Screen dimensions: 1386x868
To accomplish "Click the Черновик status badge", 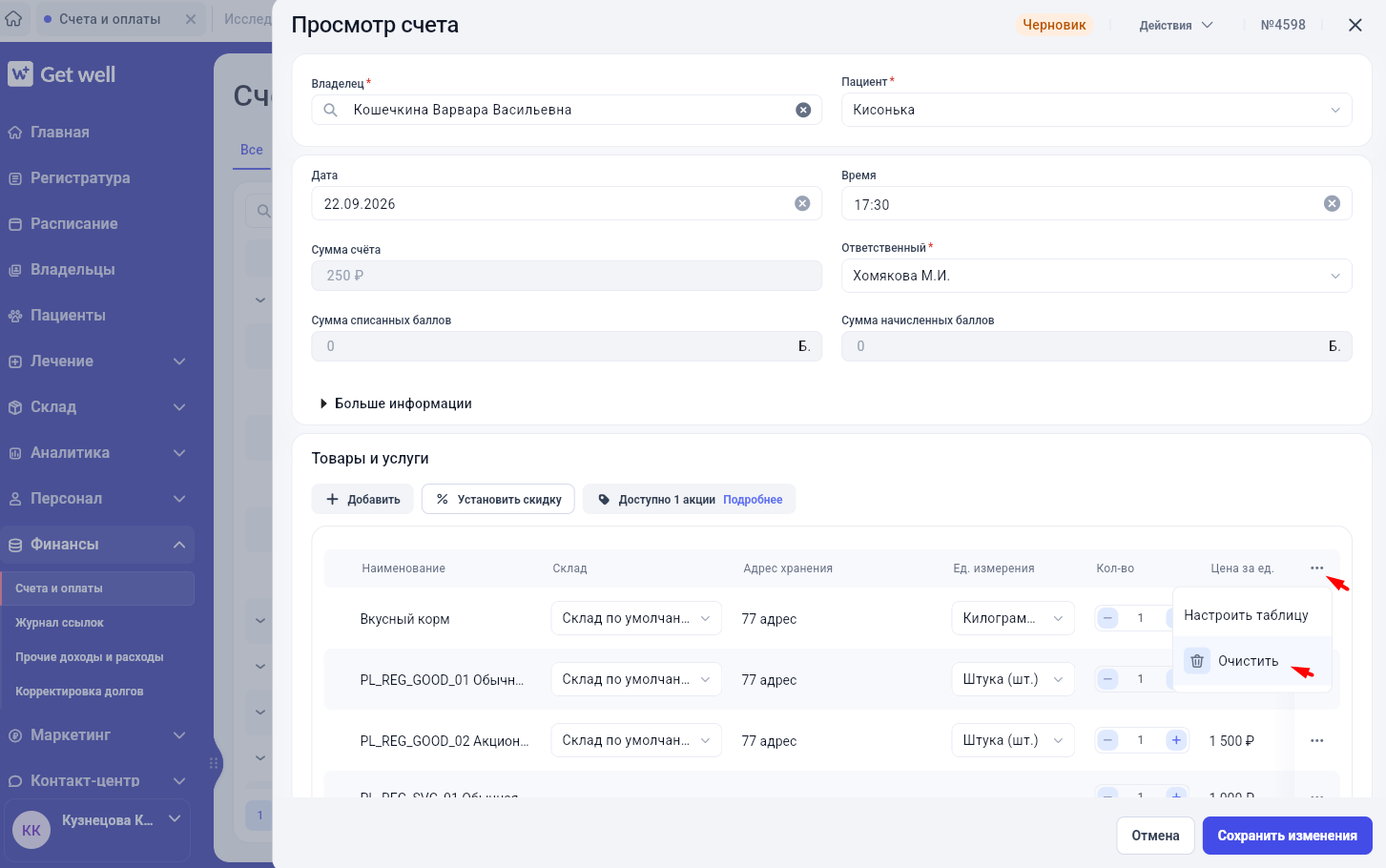I will click(1054, 25).
